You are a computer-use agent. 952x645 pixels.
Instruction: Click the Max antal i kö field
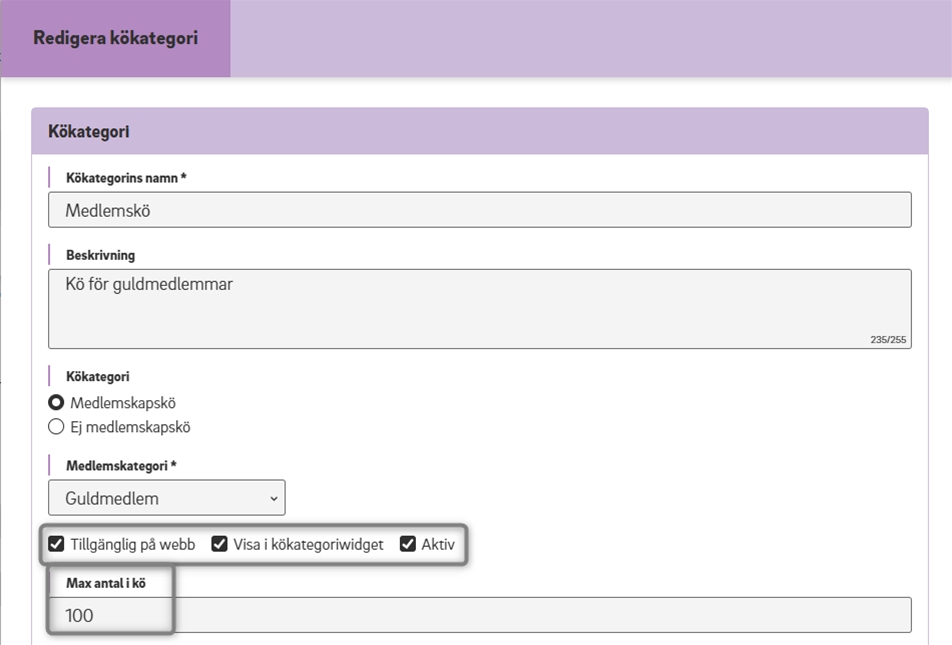coord(479,615)
